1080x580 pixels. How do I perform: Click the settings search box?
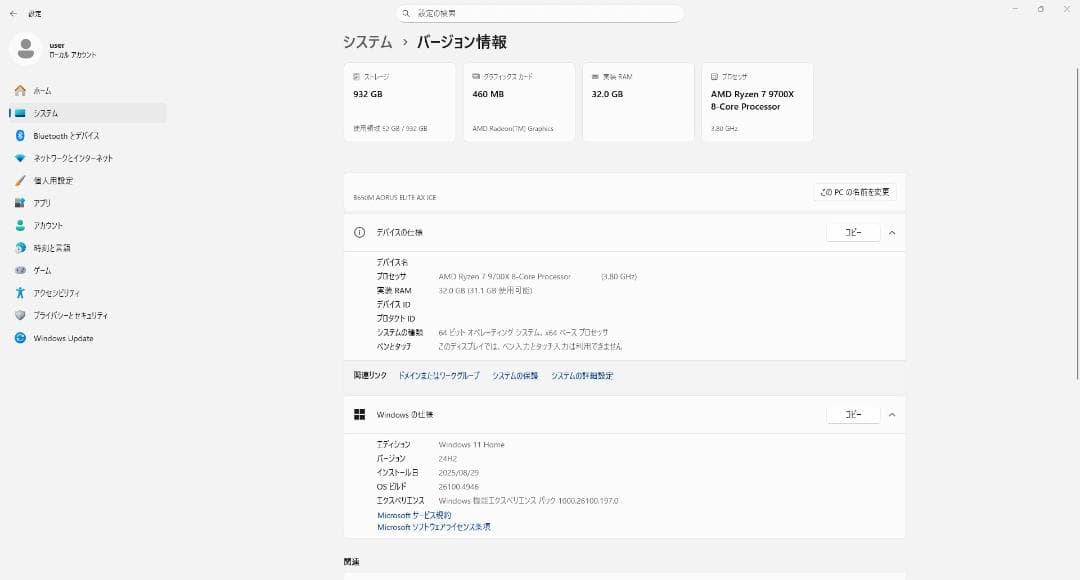click(540, 12)
